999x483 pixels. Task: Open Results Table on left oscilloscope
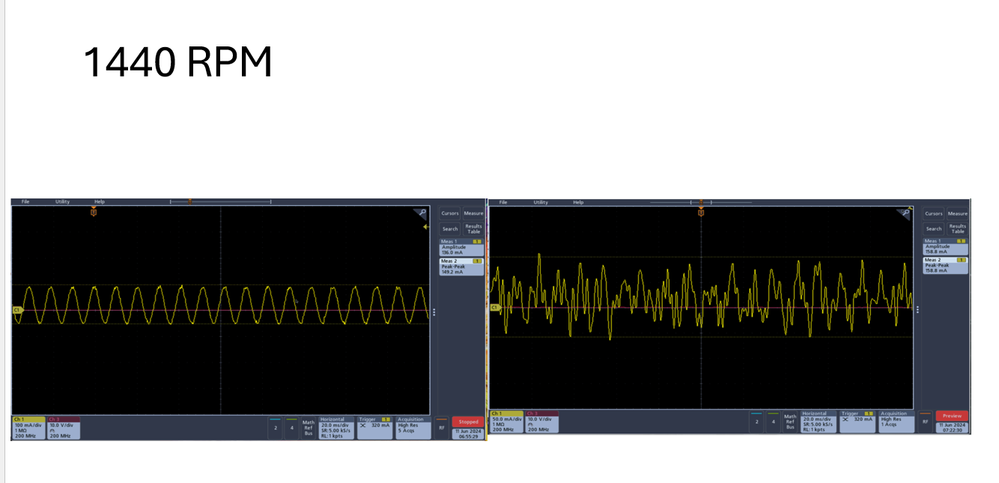473,229
